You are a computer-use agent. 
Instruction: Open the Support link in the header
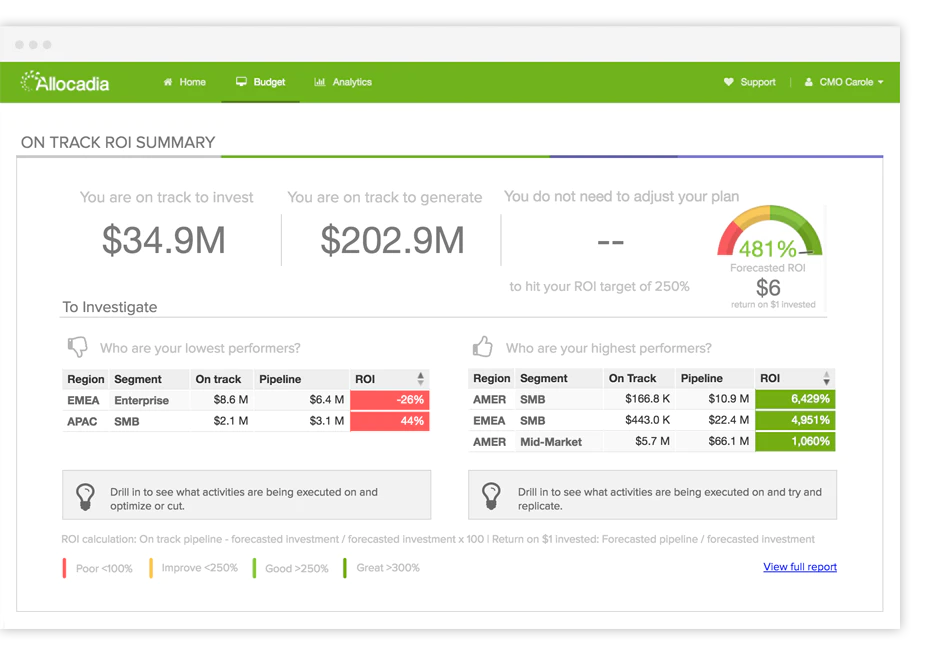pos(750,82)
